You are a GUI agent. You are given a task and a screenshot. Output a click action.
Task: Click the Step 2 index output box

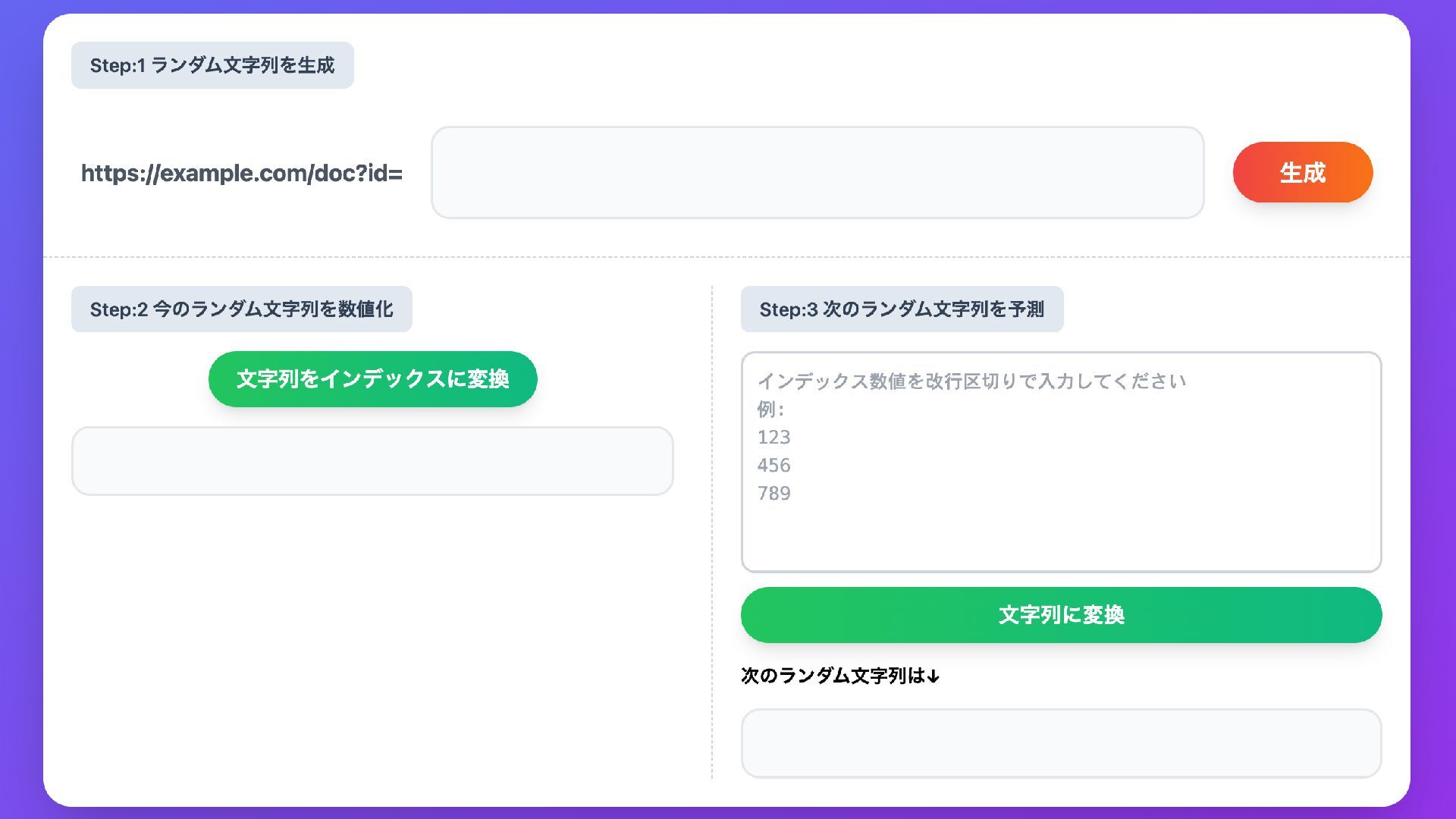click(372, 461)
